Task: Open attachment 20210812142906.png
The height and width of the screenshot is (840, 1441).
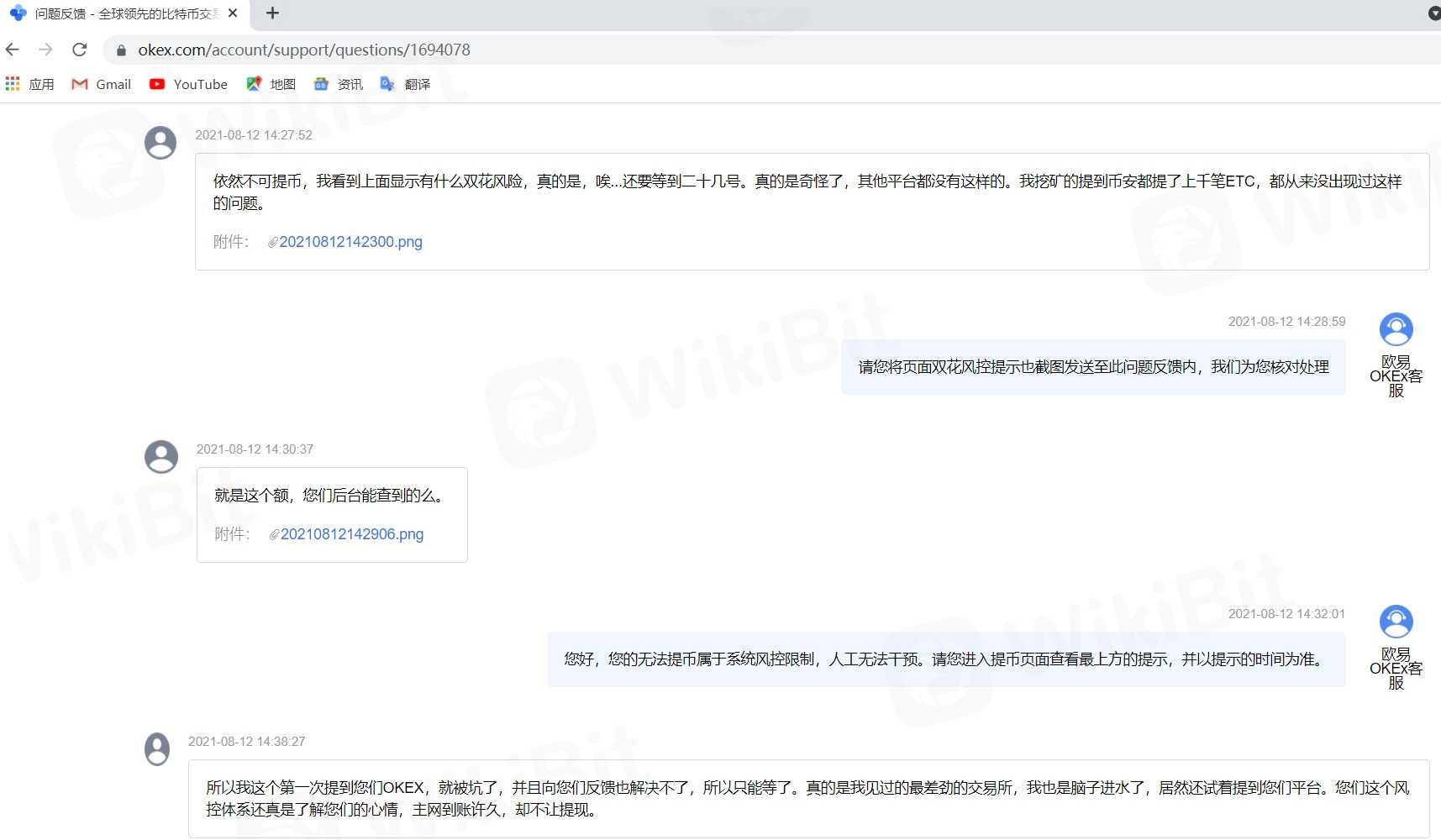Action: [x=352, y=534]
